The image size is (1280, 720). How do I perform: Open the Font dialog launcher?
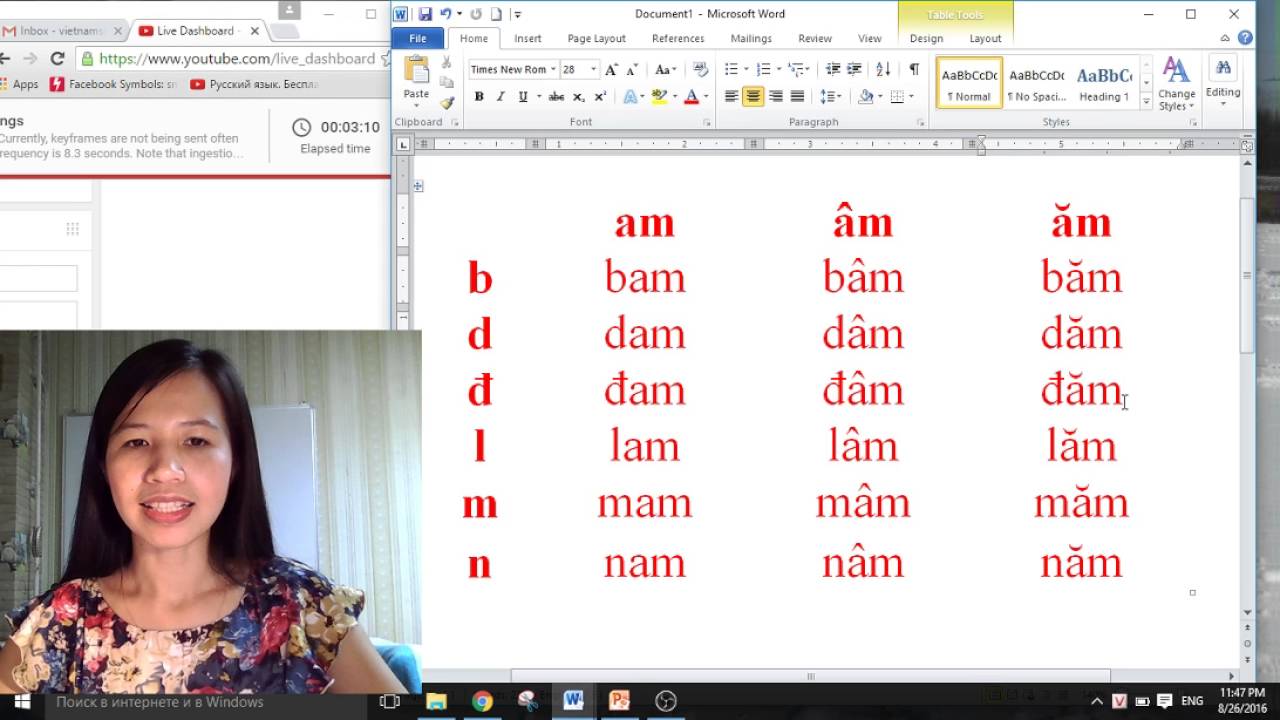[707, 122]
